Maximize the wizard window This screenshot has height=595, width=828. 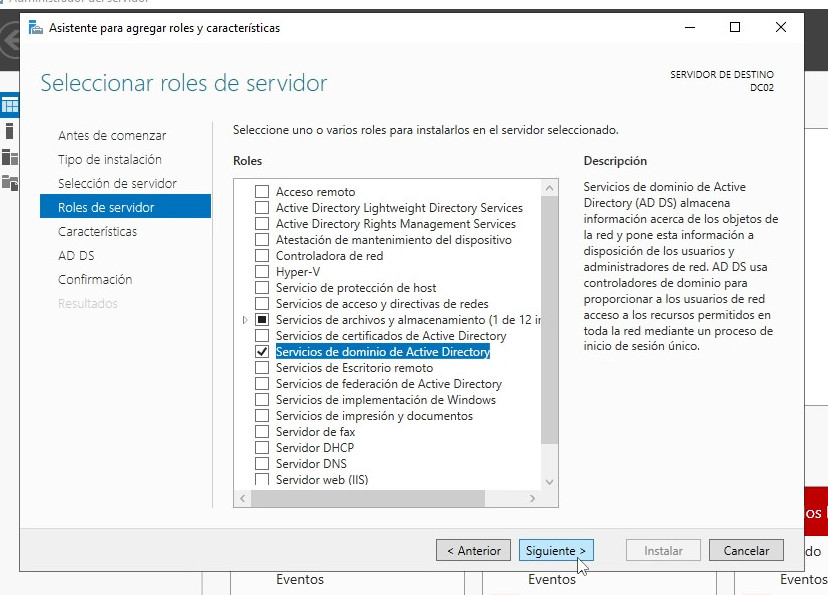click(x=735, y=28)
